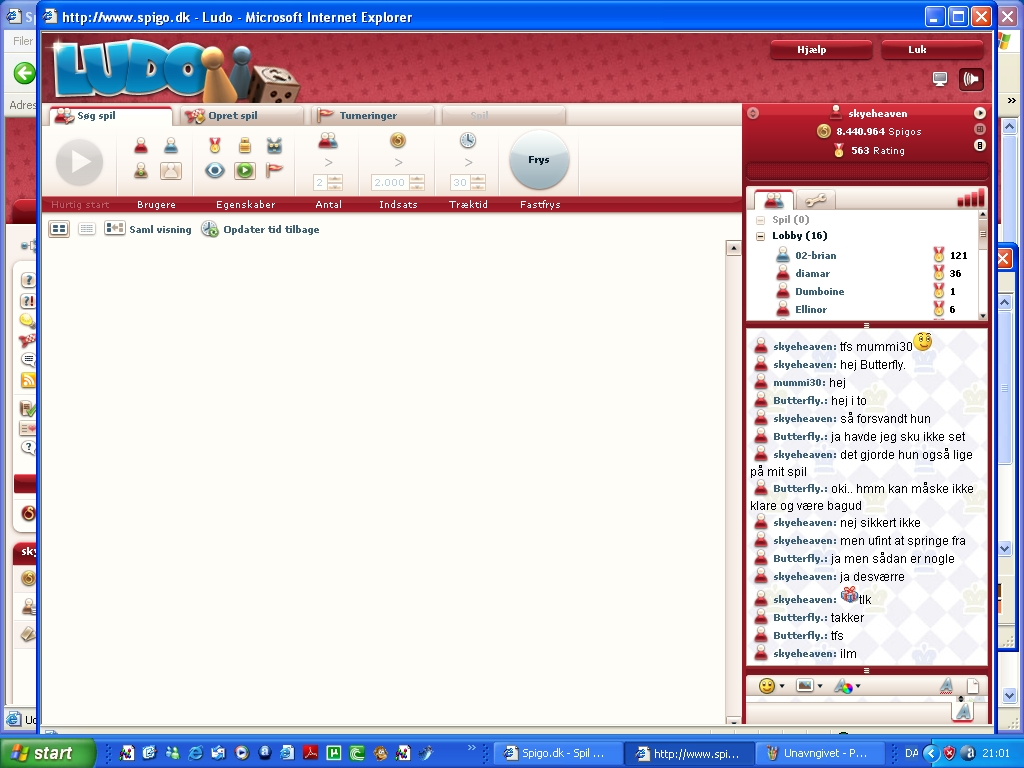Click the green play icon under Egenskaber
Viewport: 1024px width, 768px height.
pos(245,171)
